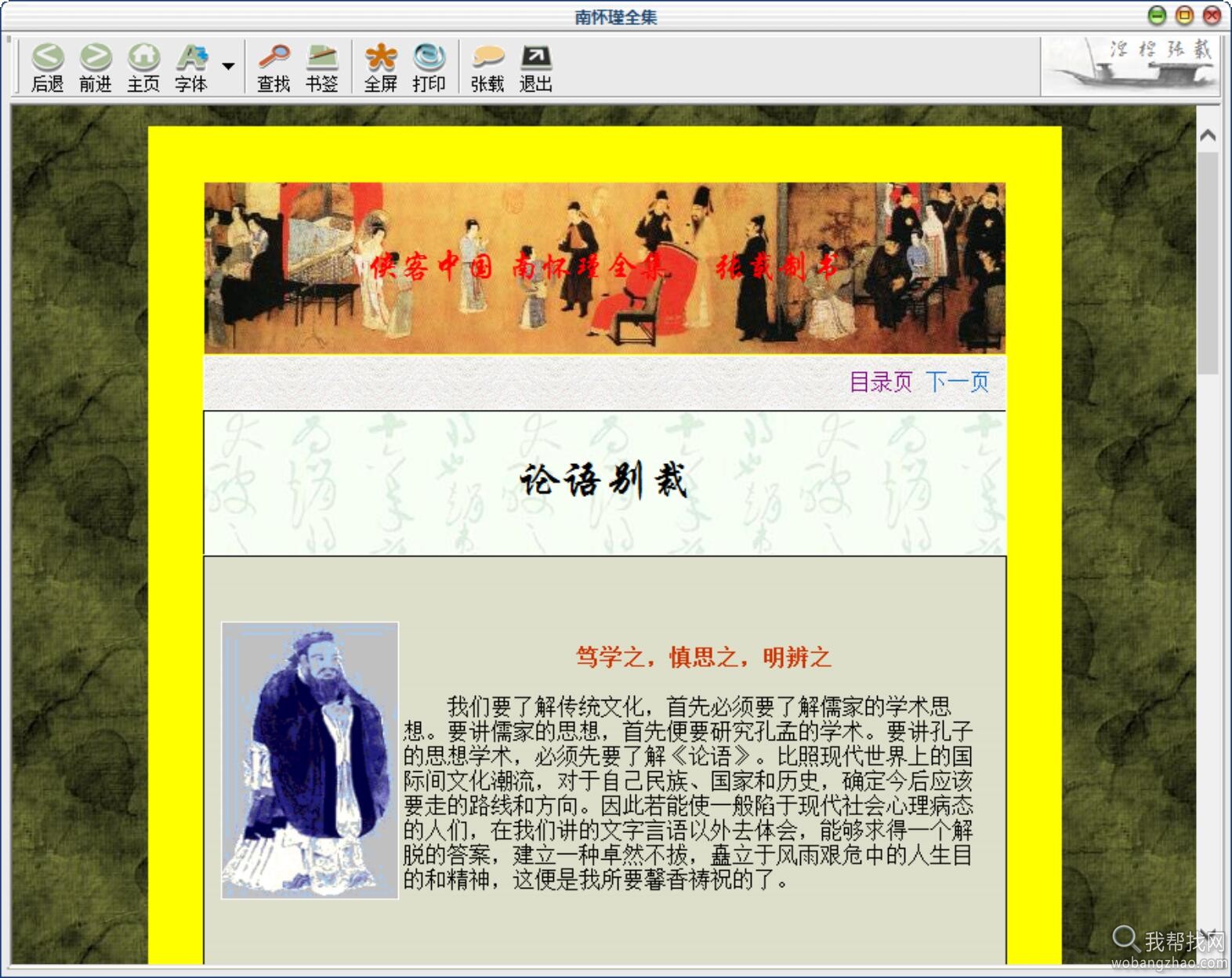Minimize the window with green button

1156,15
